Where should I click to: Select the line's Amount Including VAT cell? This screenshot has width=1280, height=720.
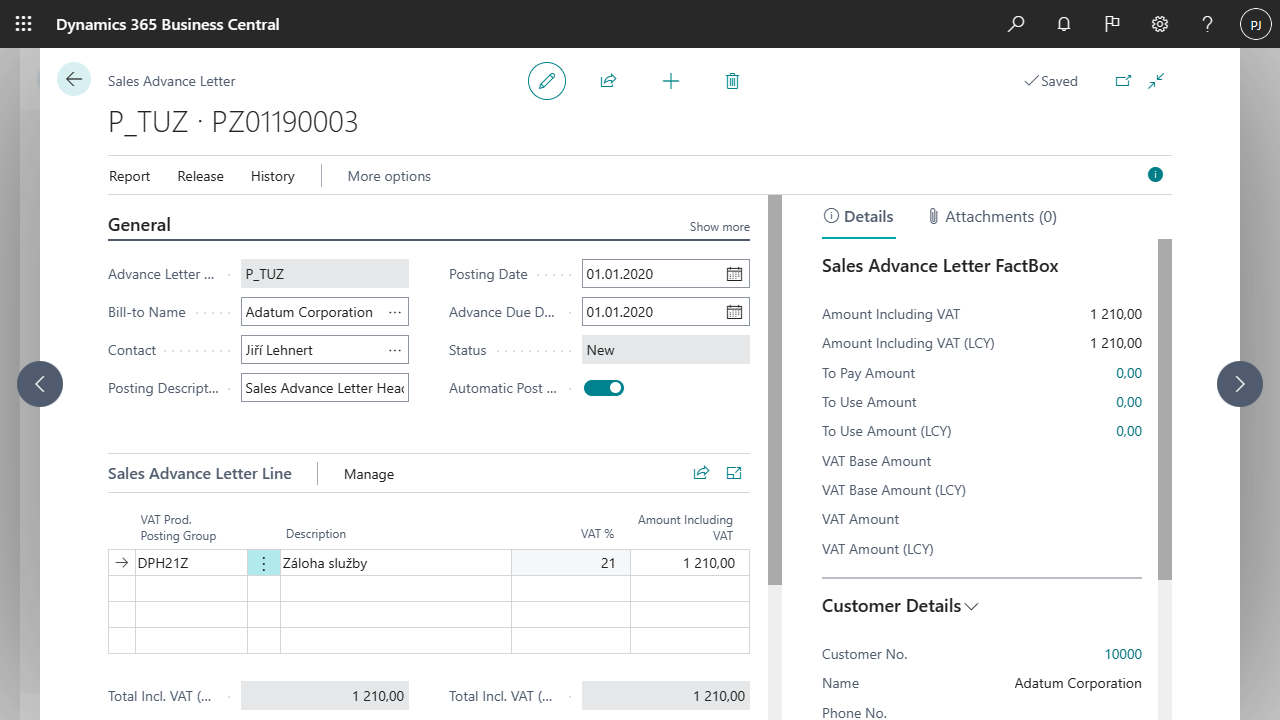click(x=690, y=563)
